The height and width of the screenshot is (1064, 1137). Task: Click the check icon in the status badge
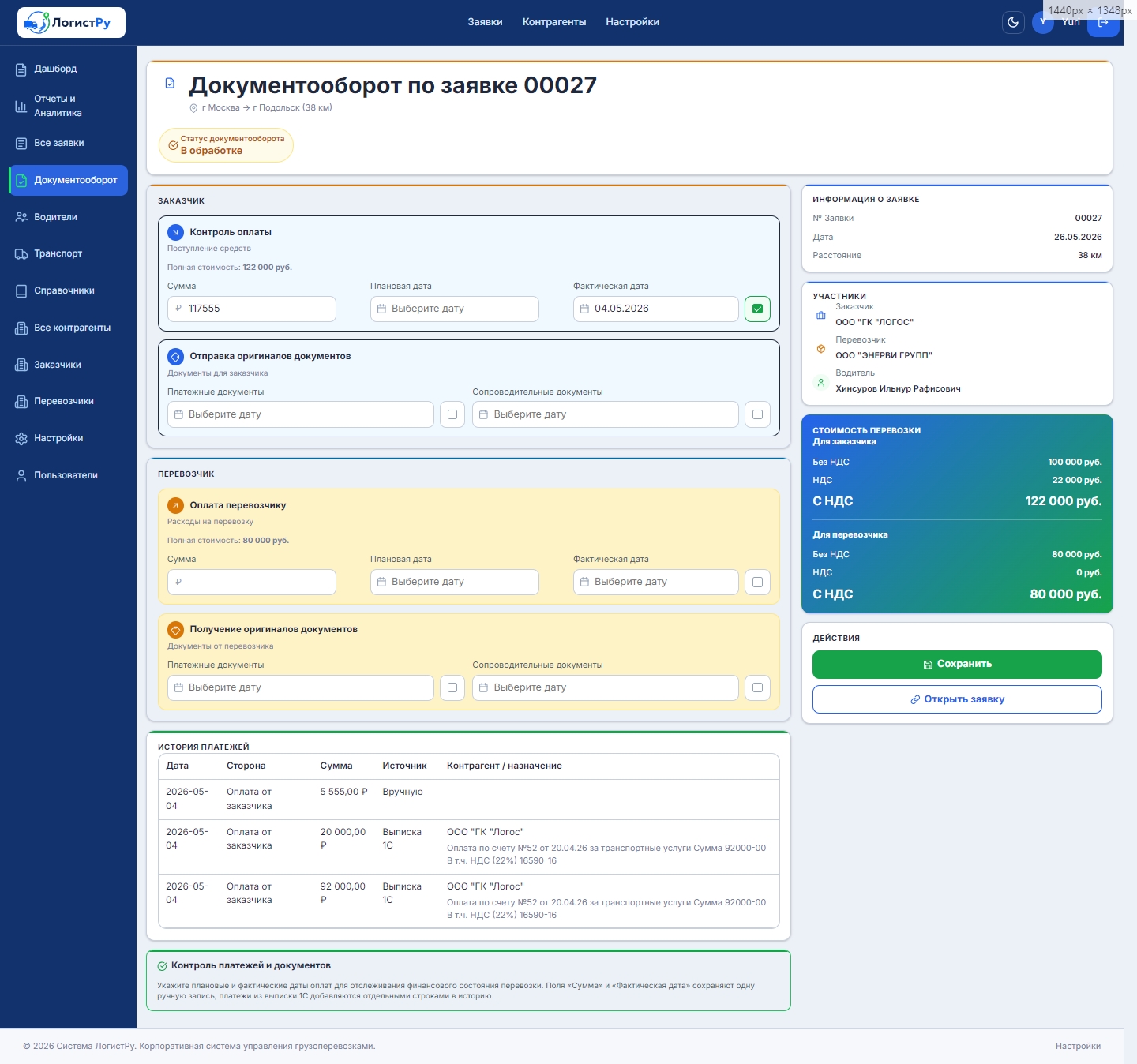point(173,145)
